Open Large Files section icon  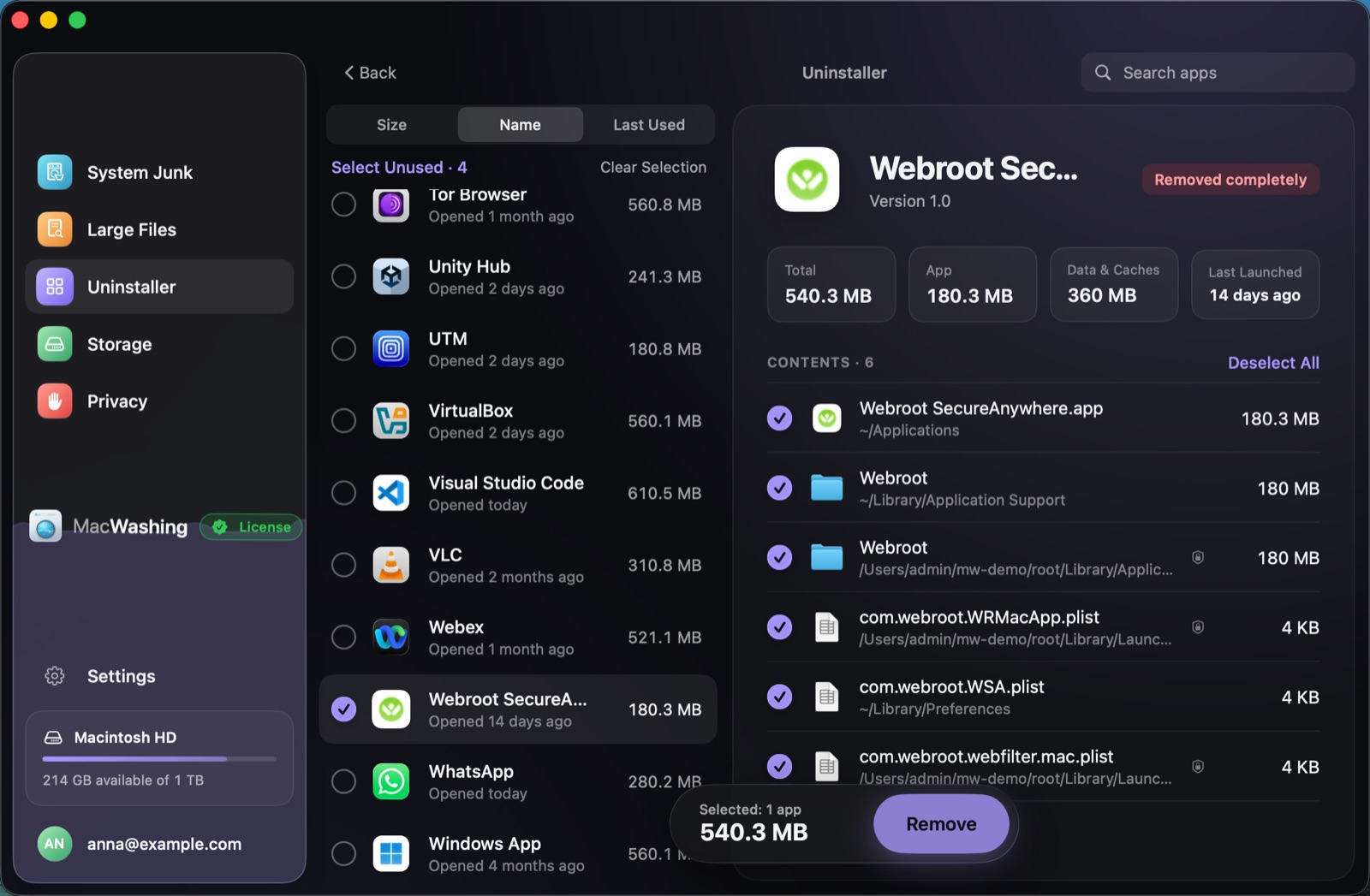pos(55,229)
